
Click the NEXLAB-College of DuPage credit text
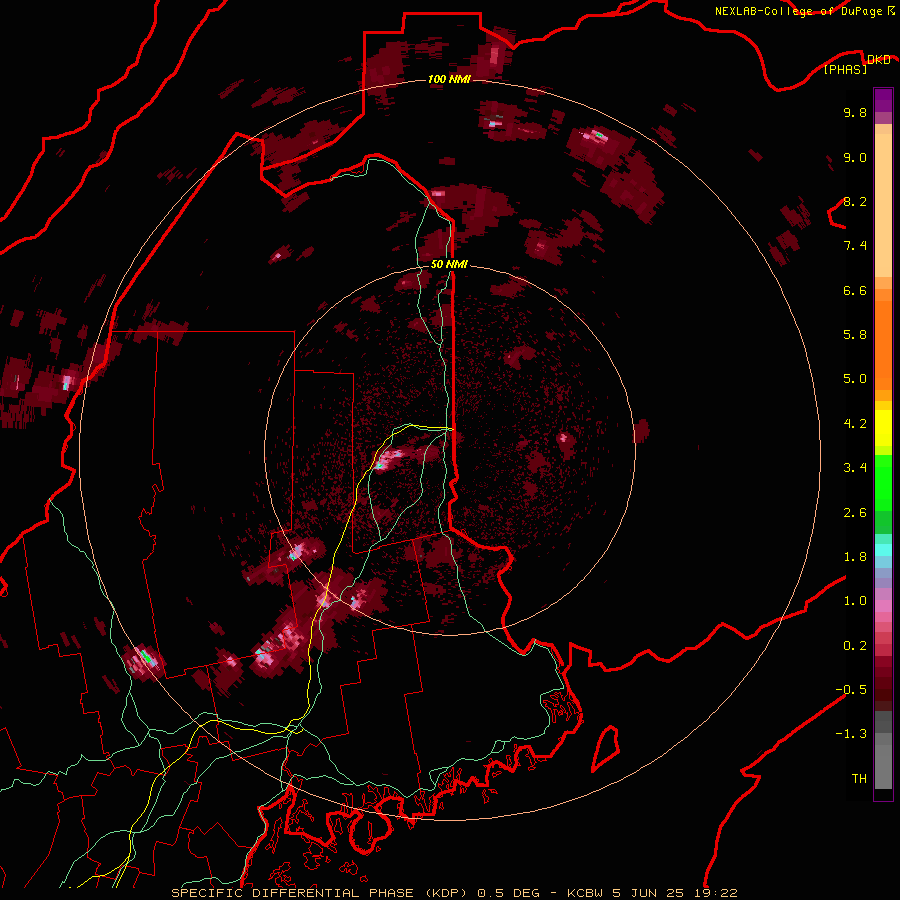coord(799,11)
